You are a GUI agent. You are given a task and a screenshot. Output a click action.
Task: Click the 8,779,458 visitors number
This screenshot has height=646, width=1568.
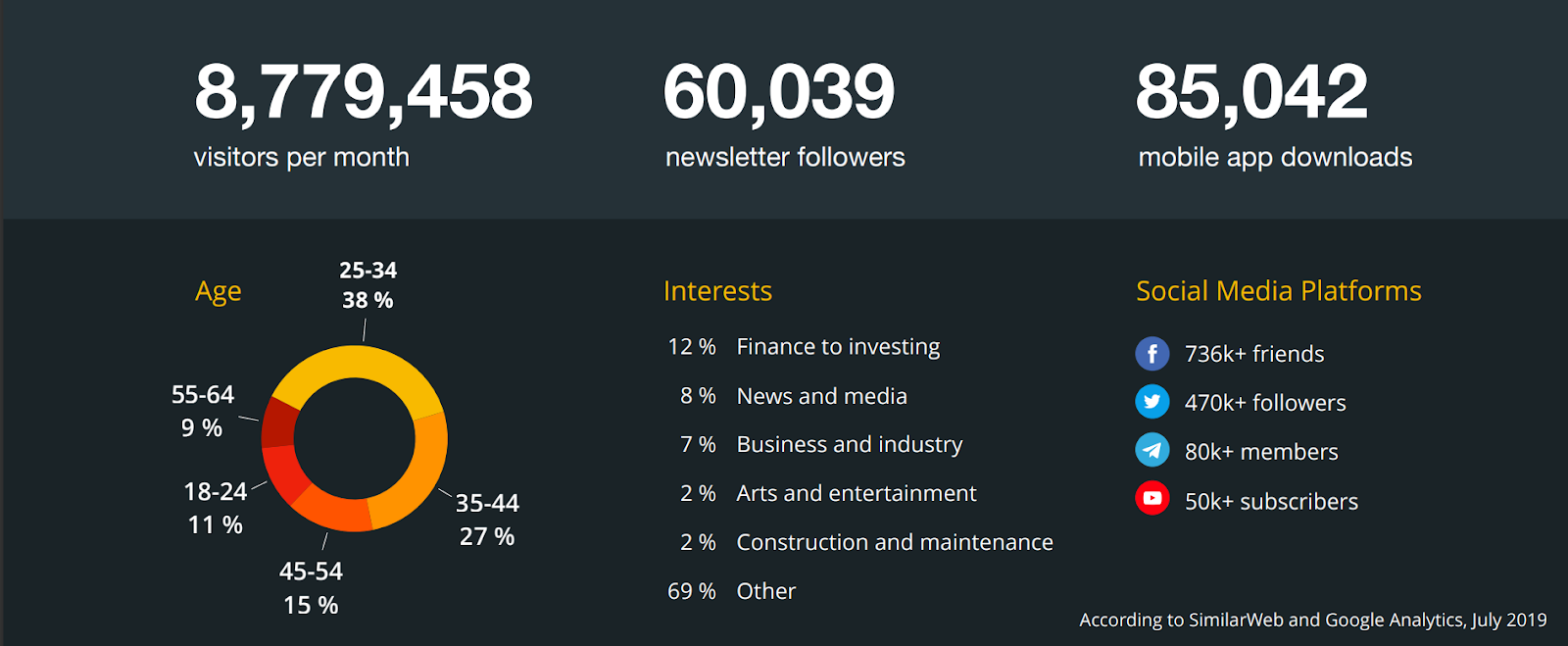363,93
